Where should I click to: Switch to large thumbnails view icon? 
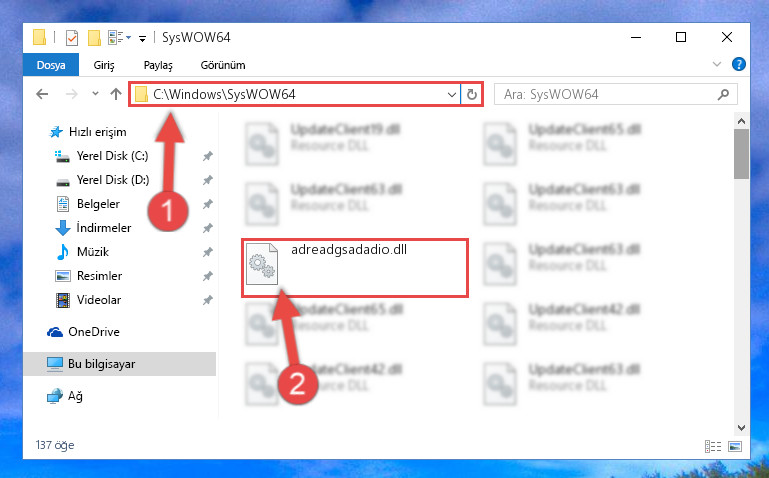735,446
